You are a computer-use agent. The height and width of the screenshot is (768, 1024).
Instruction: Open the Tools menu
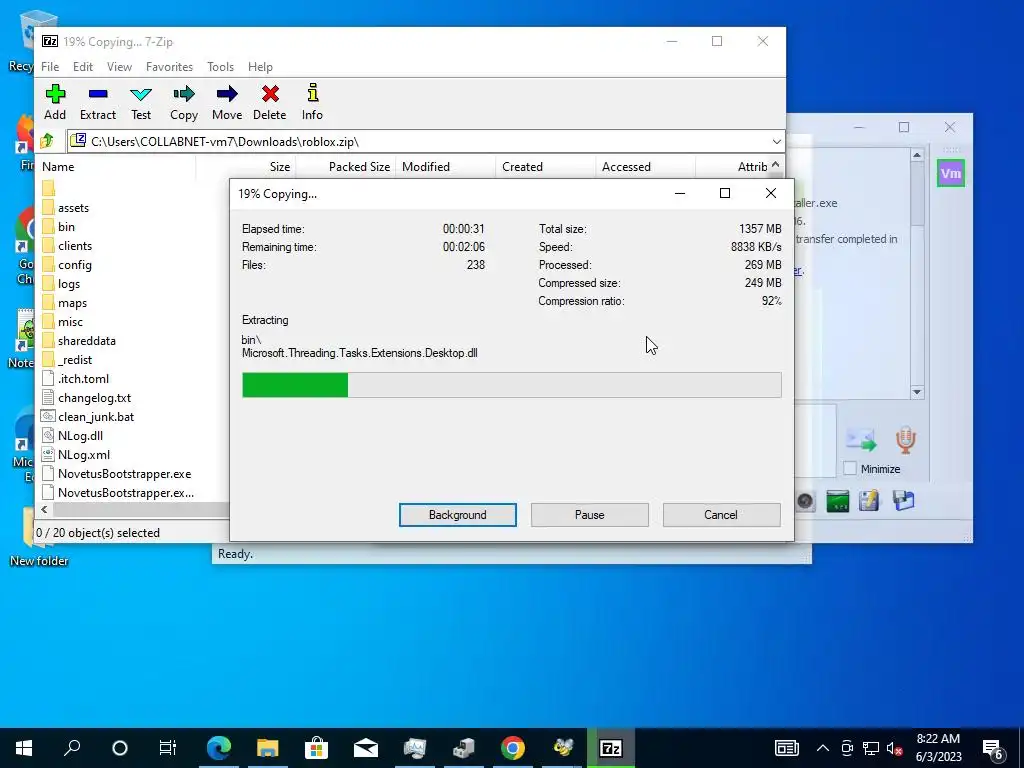tap(220, 67)
